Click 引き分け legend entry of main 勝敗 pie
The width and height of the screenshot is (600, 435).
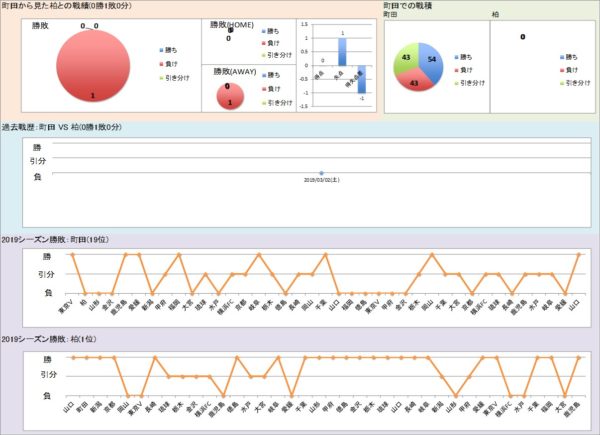174,78
